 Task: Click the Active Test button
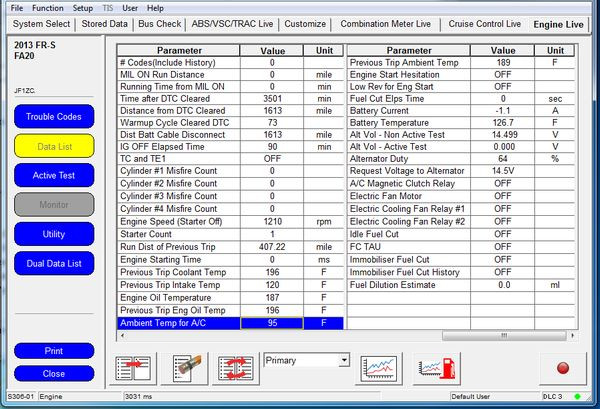(x=53, y=175)
